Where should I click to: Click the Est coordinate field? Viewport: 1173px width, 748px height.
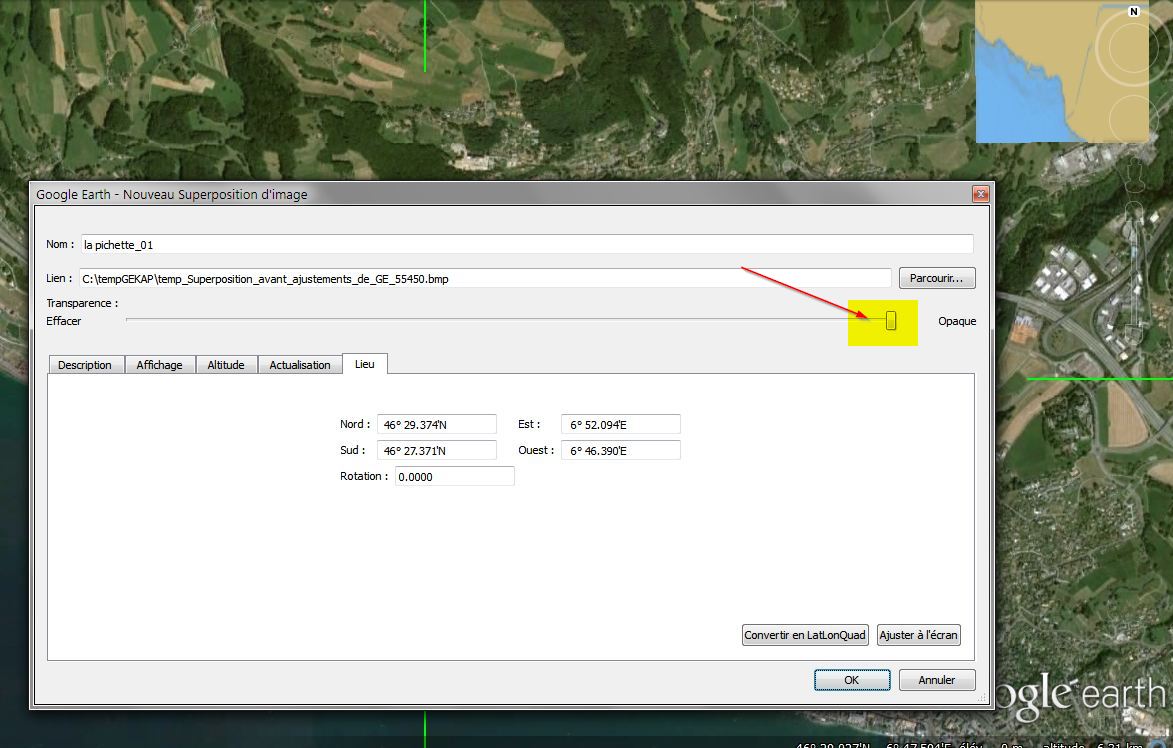621,424
